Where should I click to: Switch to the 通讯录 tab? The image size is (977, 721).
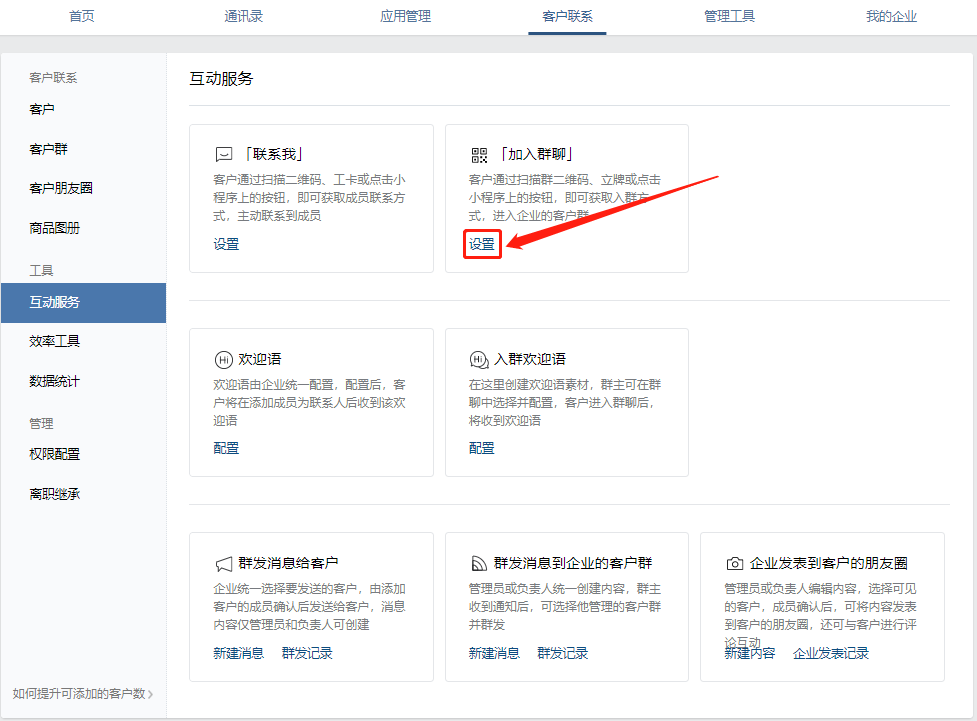pos(243,17)
